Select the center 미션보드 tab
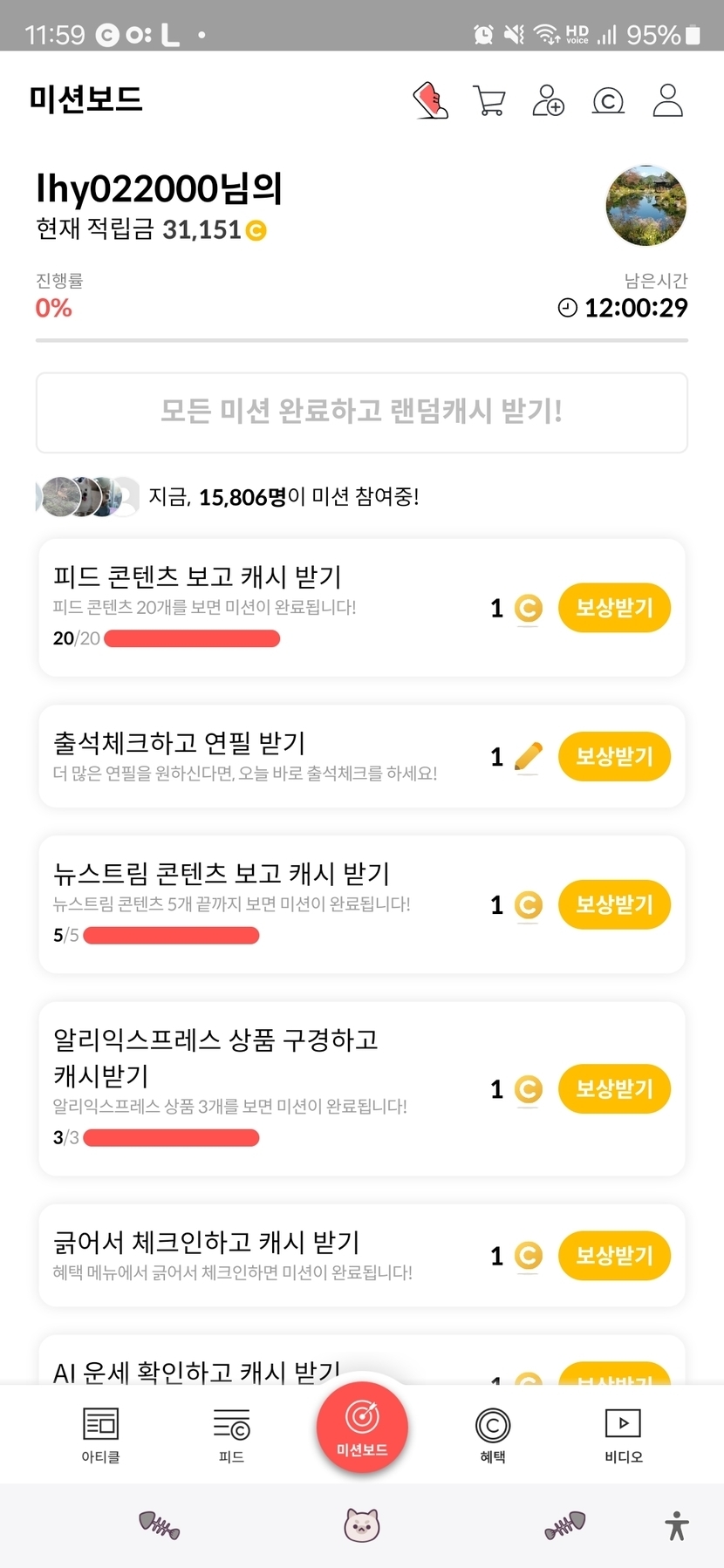 coord(362,1428)
